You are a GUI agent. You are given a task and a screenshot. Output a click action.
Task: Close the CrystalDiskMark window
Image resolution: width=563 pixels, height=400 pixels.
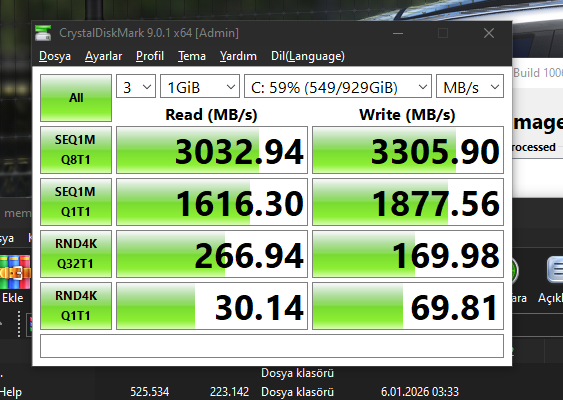pyautogui.click(x=489, y=33)
